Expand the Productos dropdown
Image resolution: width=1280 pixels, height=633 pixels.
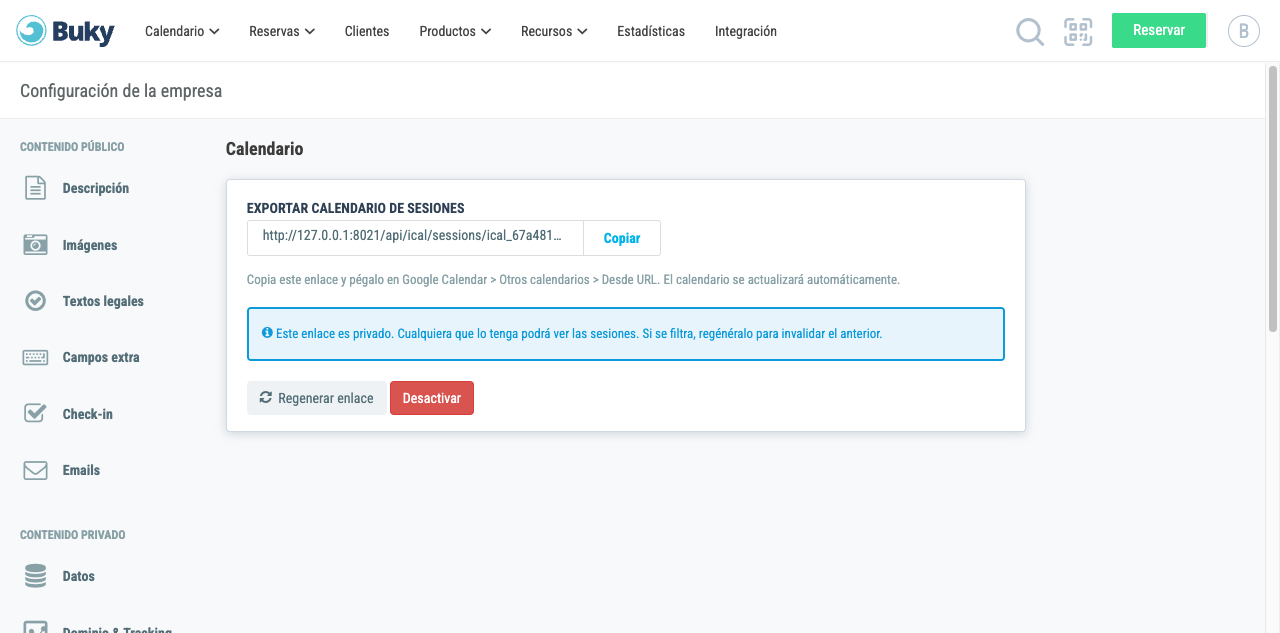[455, 31]
